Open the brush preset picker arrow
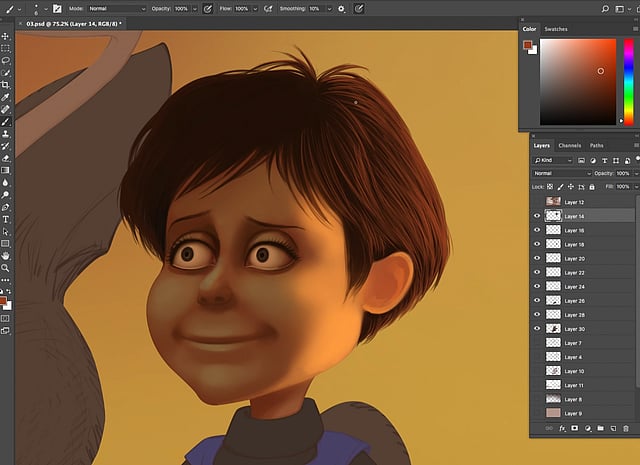This screenshot has height=465, width=640. tap(46, 9)
